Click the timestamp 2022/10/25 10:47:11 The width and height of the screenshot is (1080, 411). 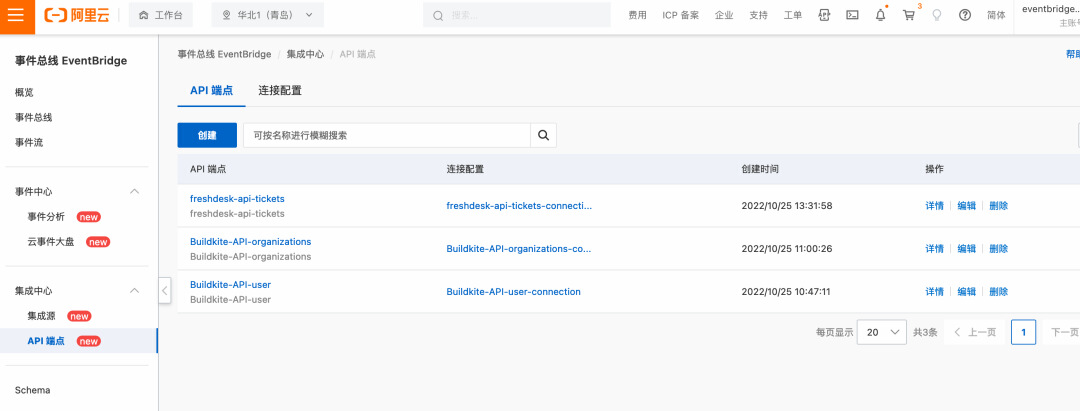click(786, 291)
